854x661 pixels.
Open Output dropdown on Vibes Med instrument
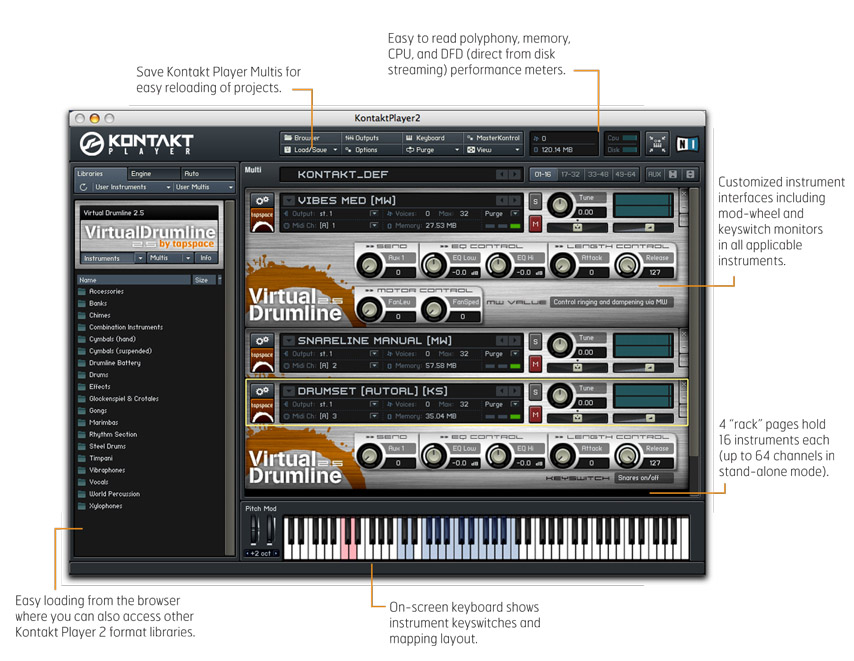coord(374,213)
